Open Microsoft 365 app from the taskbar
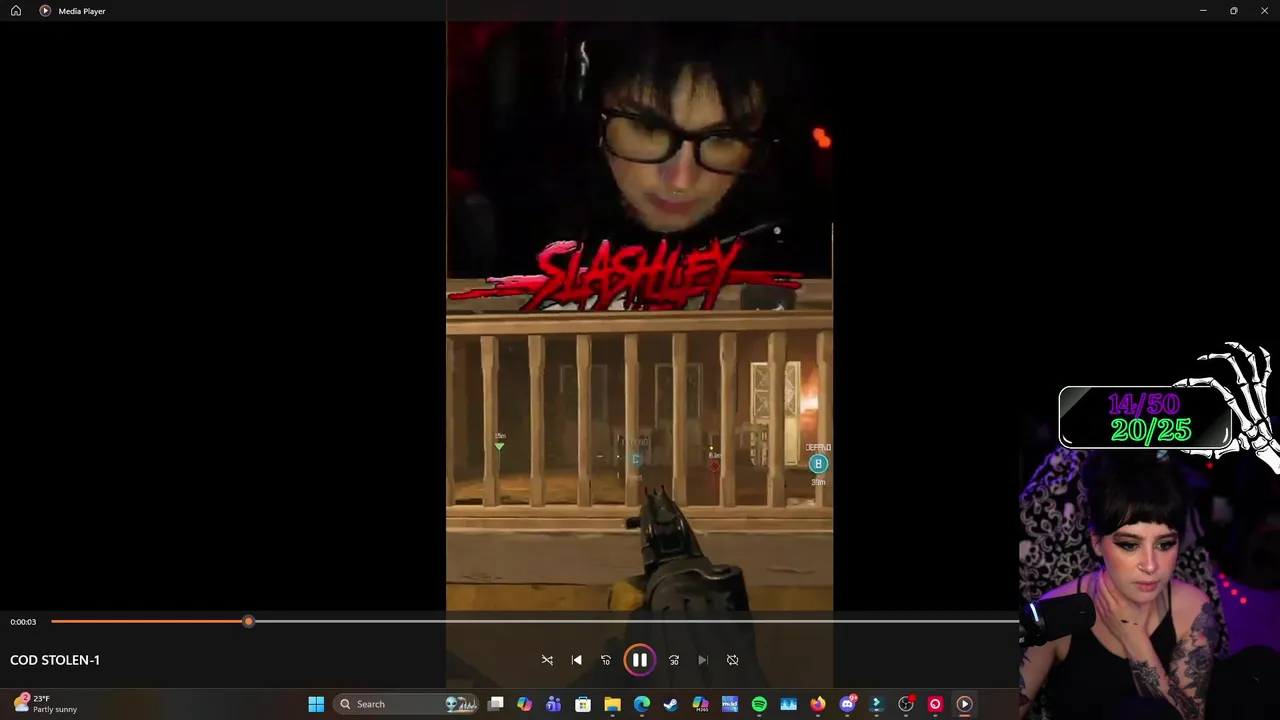This screenshot has height=720, width=1280. click(x=700, y=704)
